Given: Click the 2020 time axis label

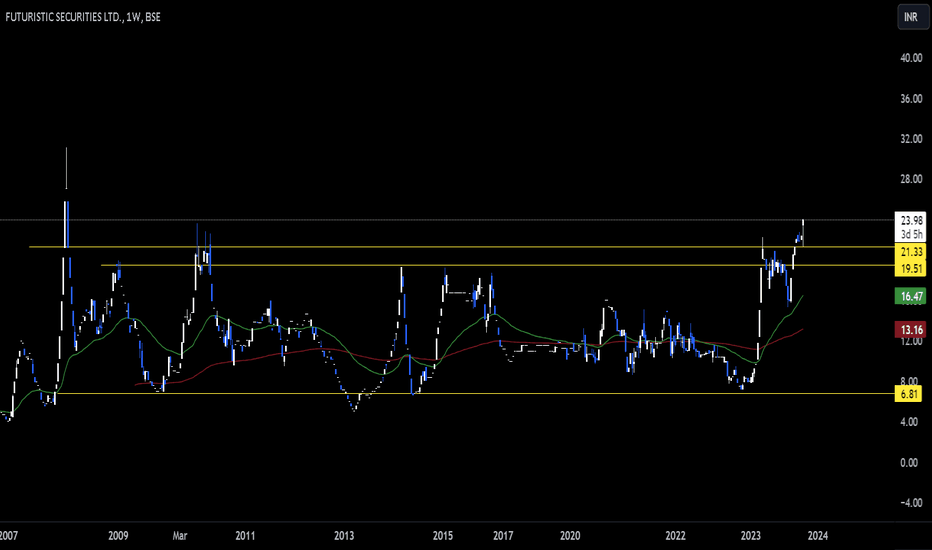Looking at the screenshot, I should [570, 536].
